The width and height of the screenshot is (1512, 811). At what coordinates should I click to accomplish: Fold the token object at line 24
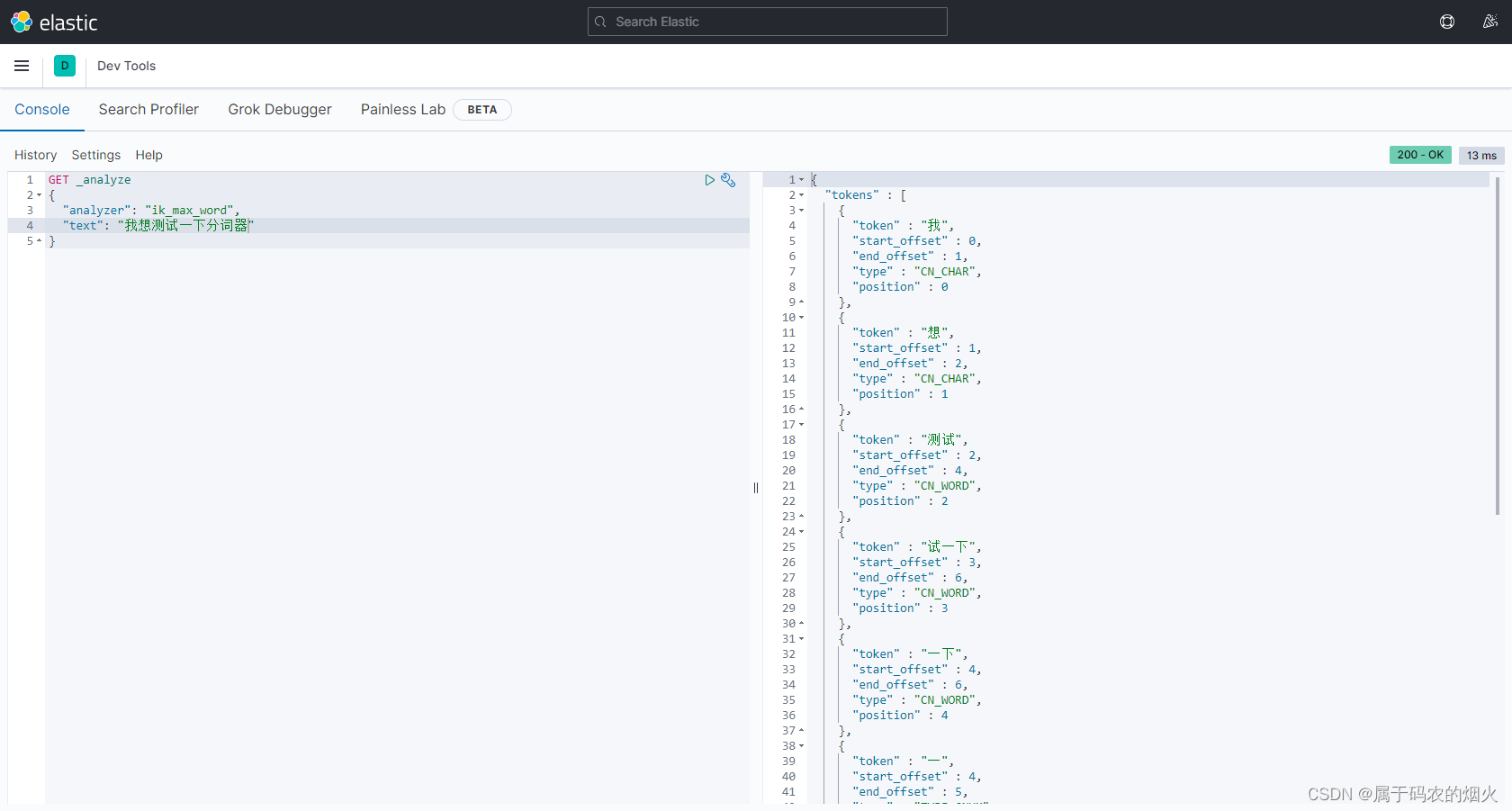click(802, 532)
